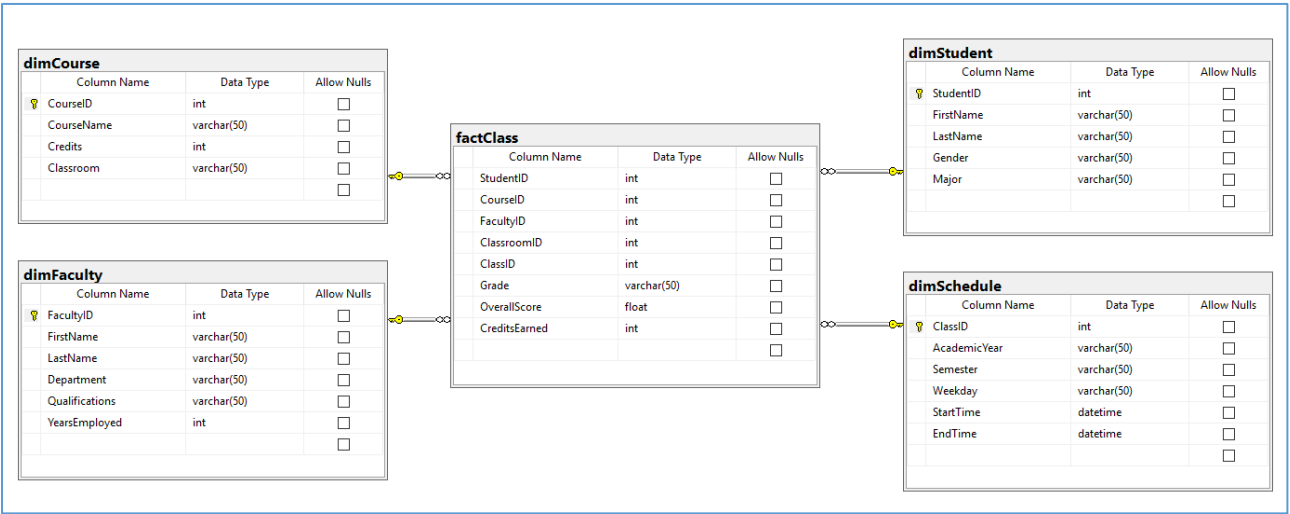Toggle Allow Nulls for Credits in dimCourse
The height and width of the screenshot is (514, 1290).
(x=343, y=147)
